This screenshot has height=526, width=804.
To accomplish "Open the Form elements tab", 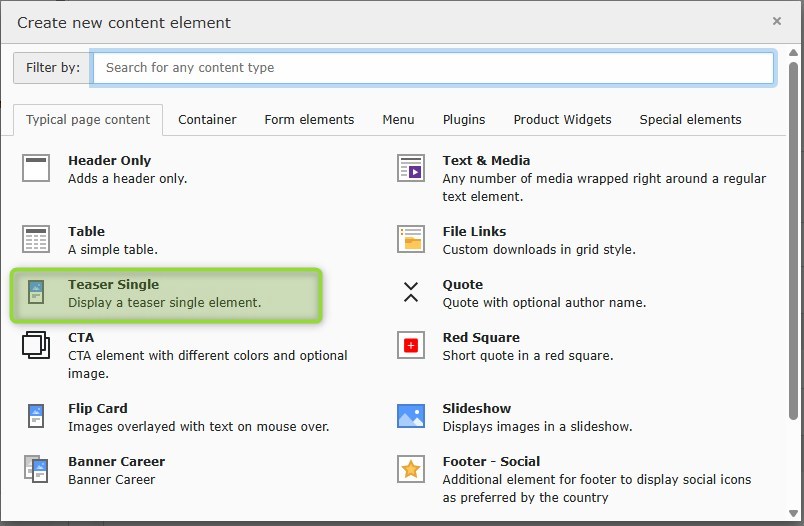I will [x=309, y=119].
